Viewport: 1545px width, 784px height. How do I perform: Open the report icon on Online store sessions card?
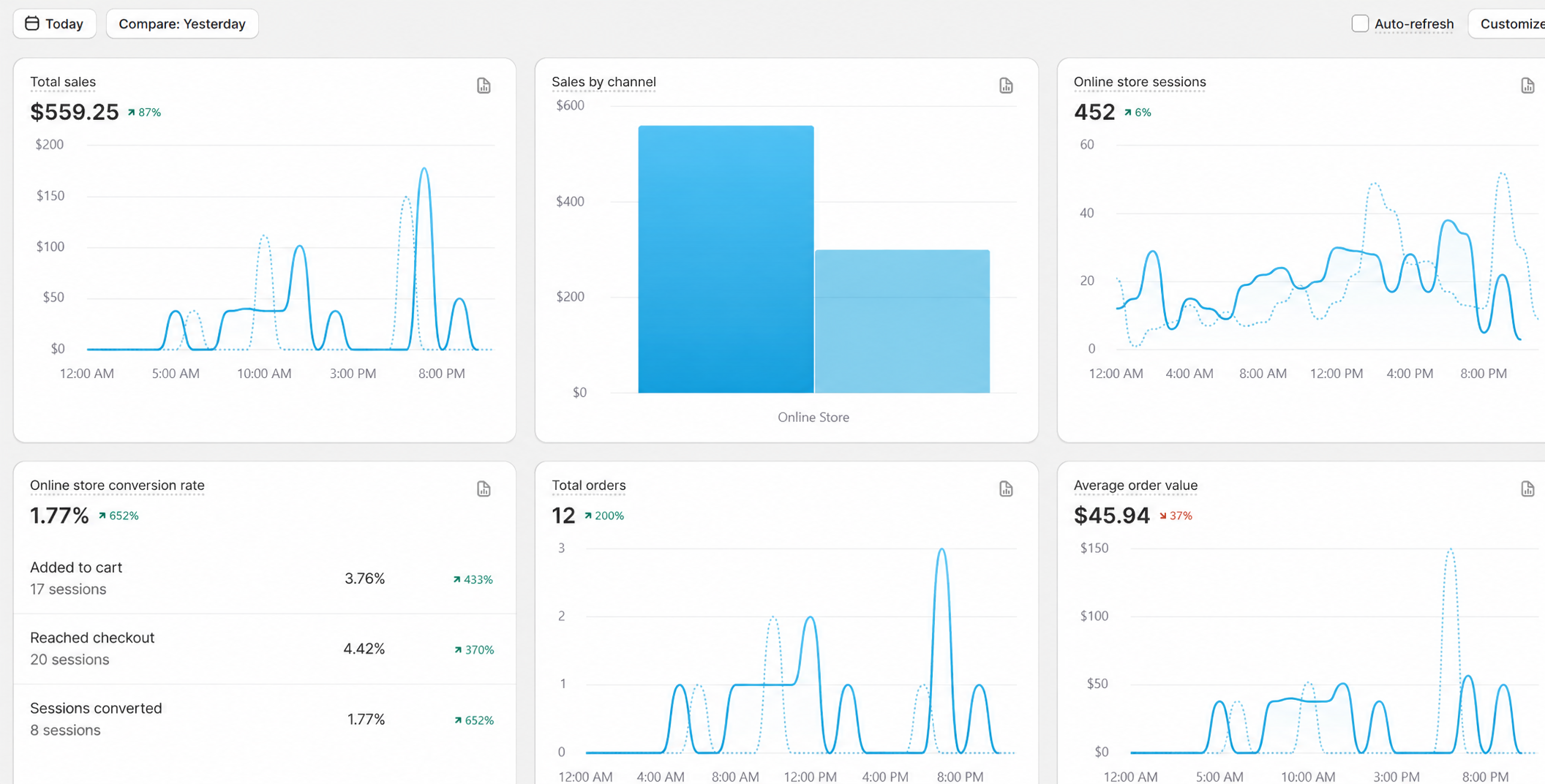point(1527,86)
